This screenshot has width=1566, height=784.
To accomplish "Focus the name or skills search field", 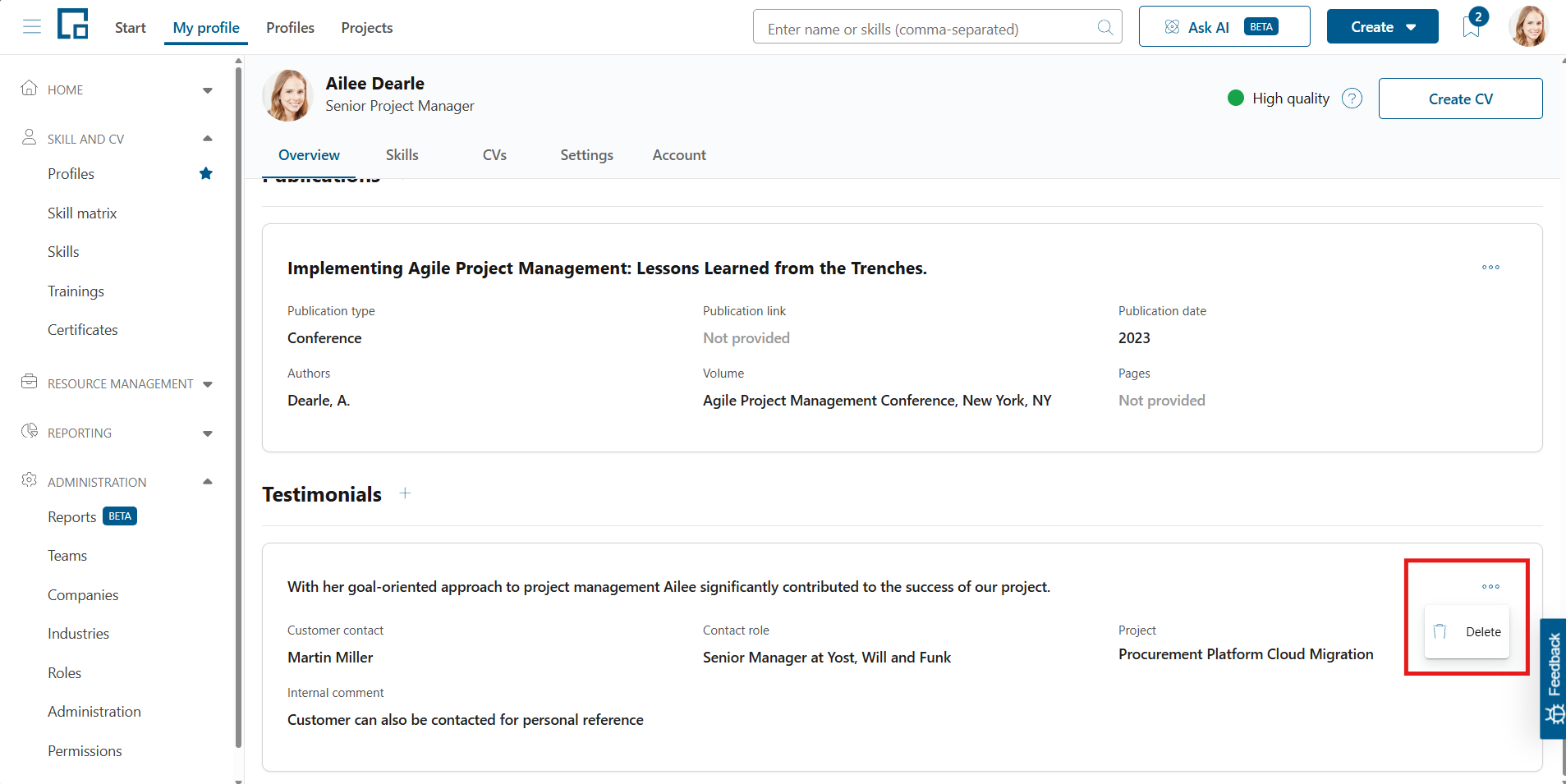I will (937, 26).
